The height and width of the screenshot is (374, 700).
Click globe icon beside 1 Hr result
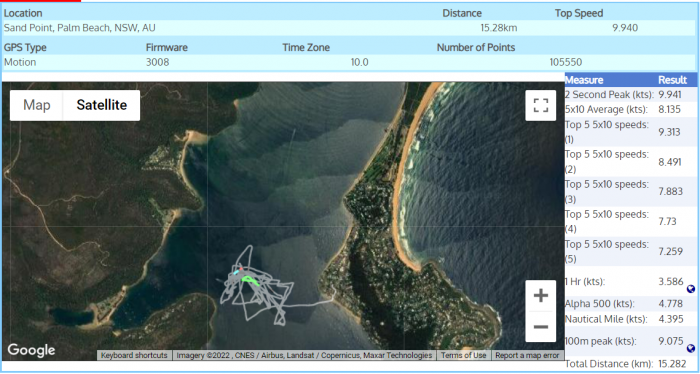click(x=691, y=289)
